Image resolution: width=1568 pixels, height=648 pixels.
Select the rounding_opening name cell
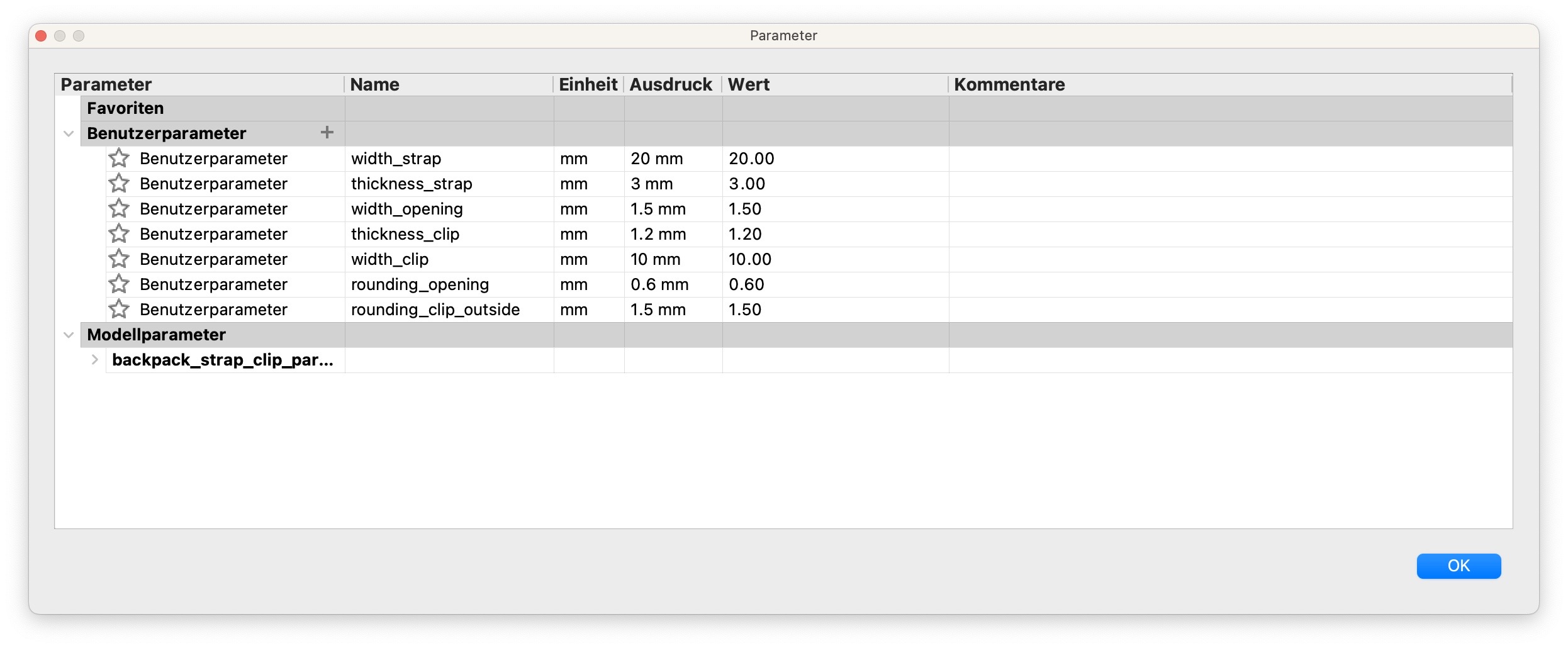(449, 284)
